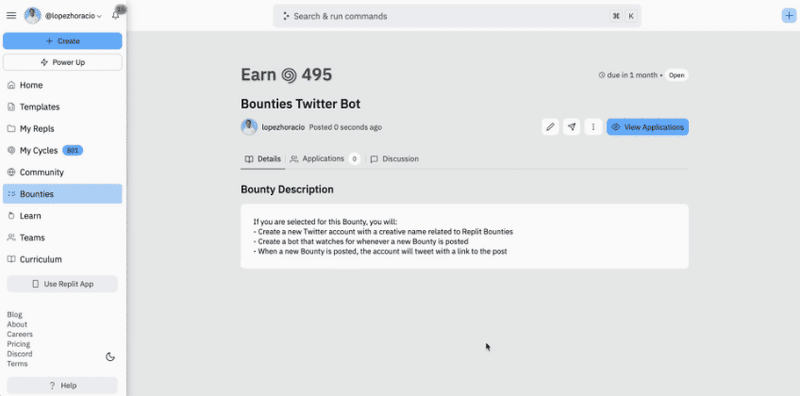Click the Earn 495 heading
Screen dimensions: 800x396
click(286, 75)
